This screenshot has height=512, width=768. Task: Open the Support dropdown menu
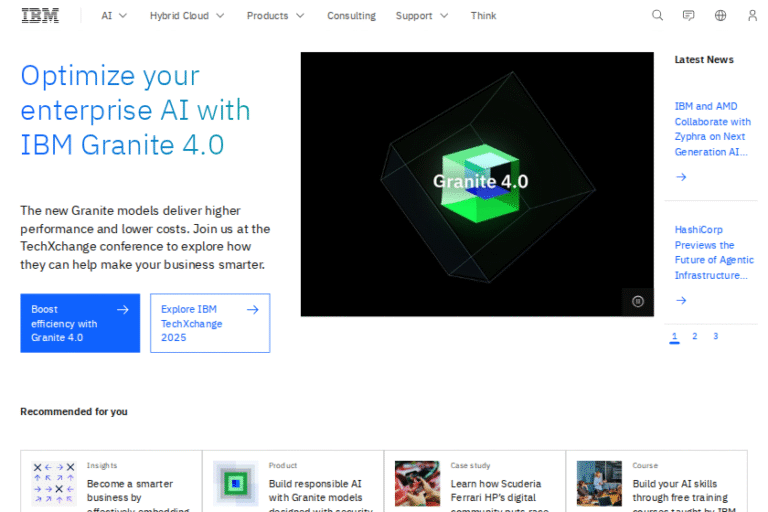tap(421, 16)
